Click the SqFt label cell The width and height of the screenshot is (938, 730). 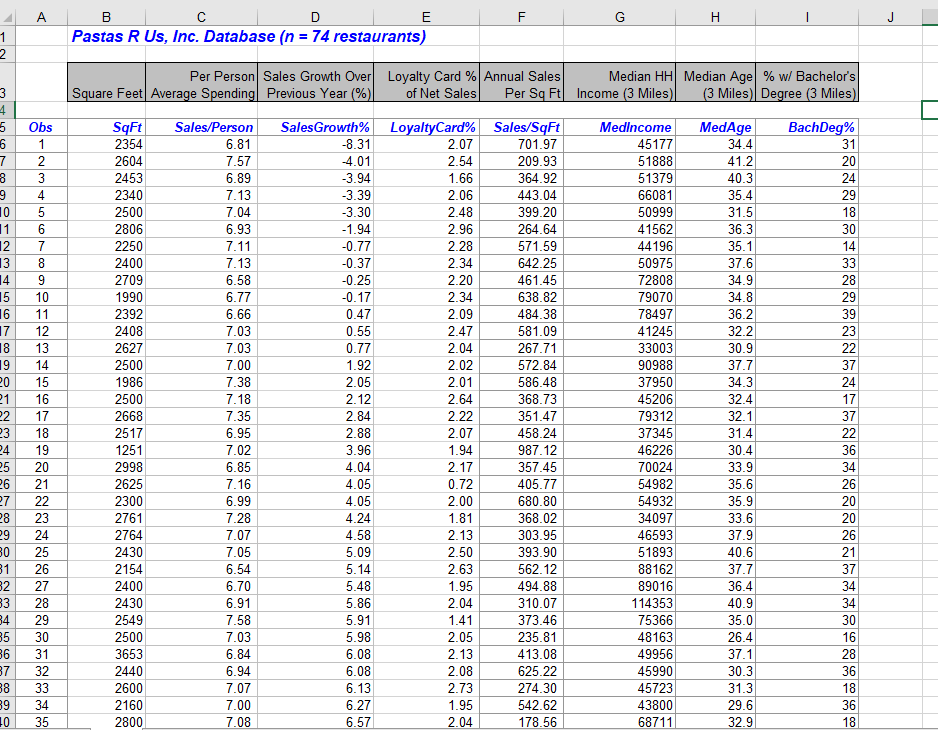pyautogui.click(x=106, y=127)
